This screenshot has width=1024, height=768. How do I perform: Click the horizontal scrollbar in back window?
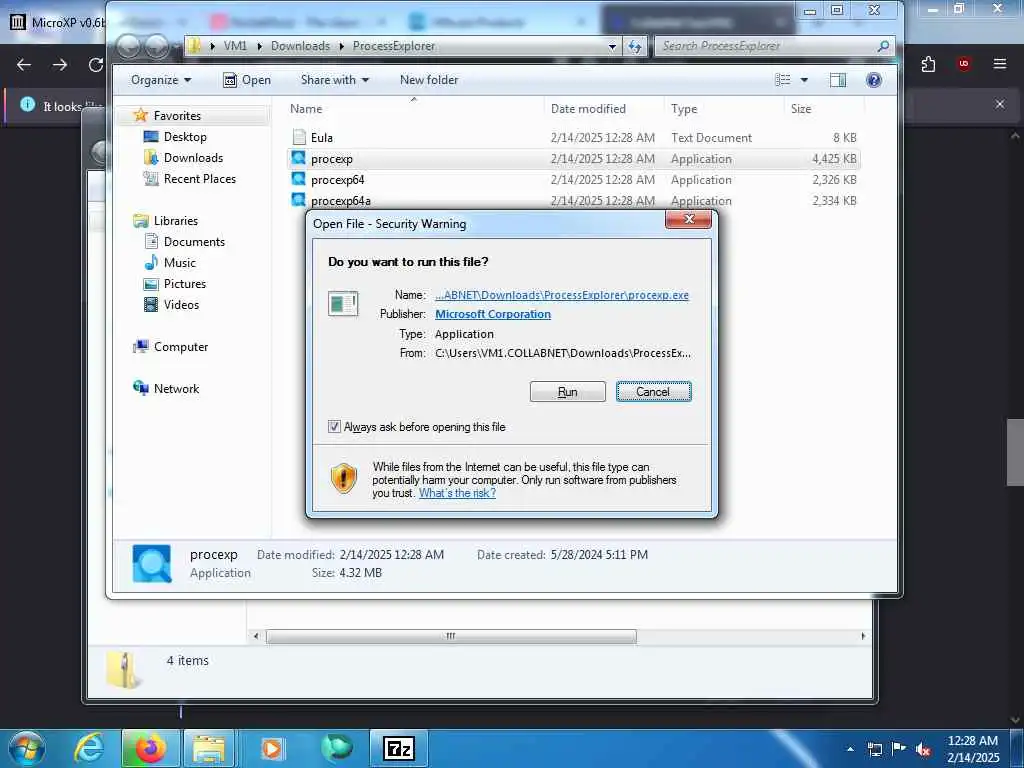451,636
